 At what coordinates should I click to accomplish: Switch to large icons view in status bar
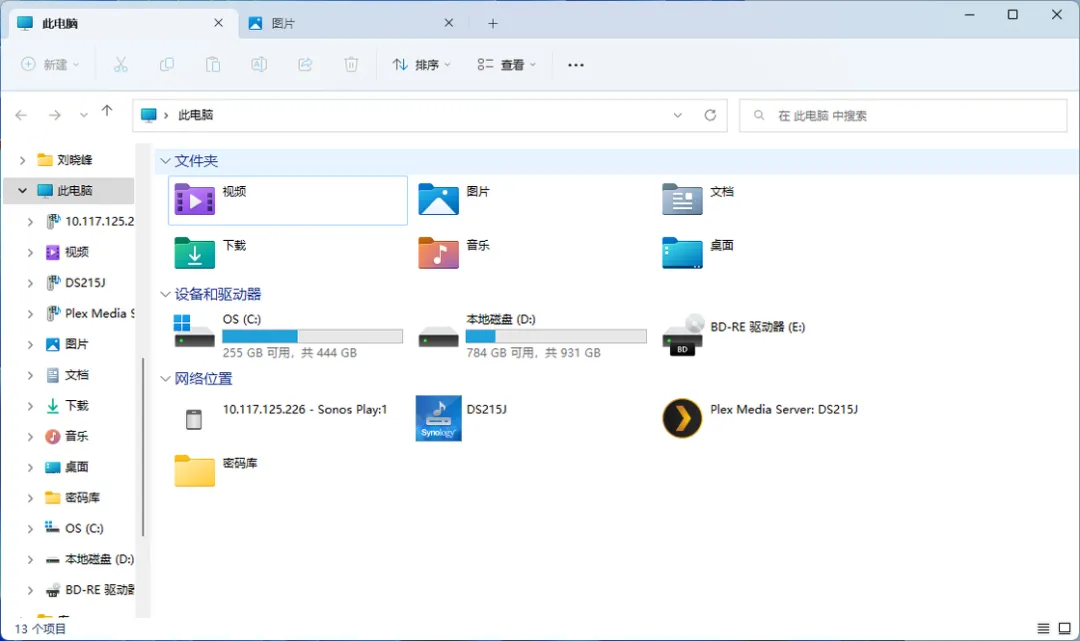1064,628
